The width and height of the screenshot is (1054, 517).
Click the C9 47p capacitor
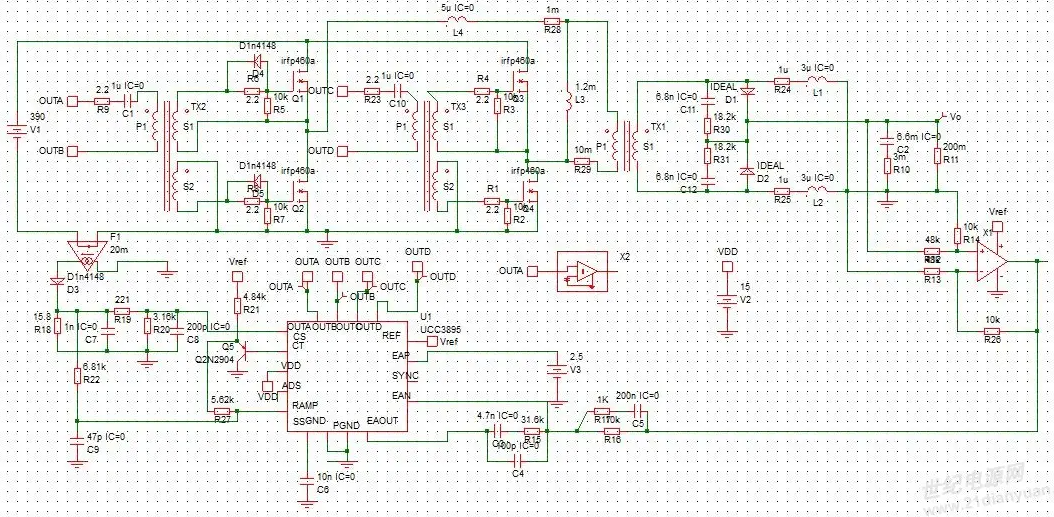tap(79, 440)
